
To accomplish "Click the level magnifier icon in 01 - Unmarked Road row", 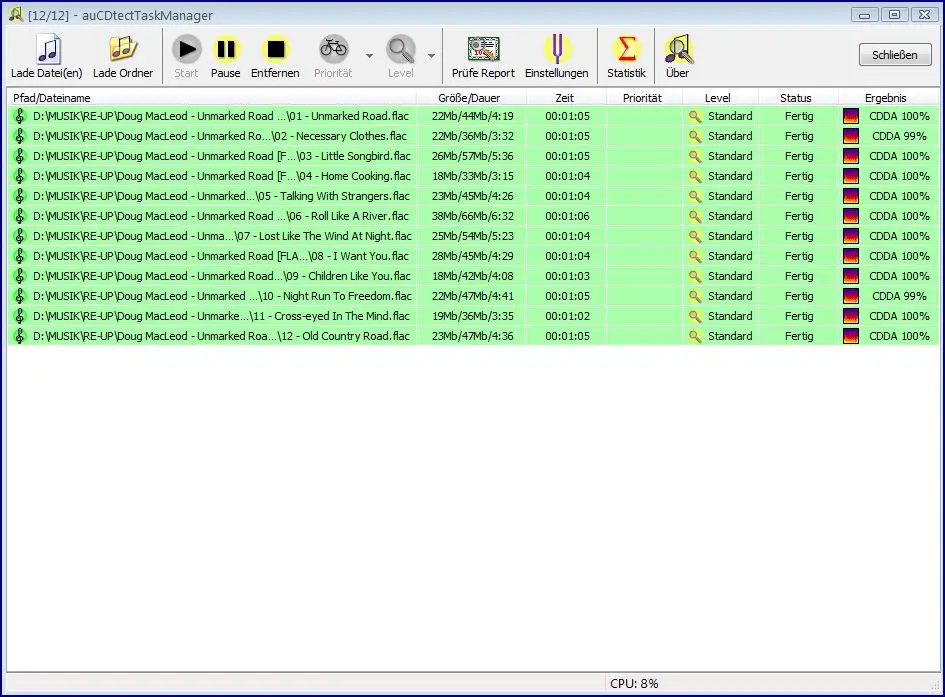I will click(x=695, y=116).
